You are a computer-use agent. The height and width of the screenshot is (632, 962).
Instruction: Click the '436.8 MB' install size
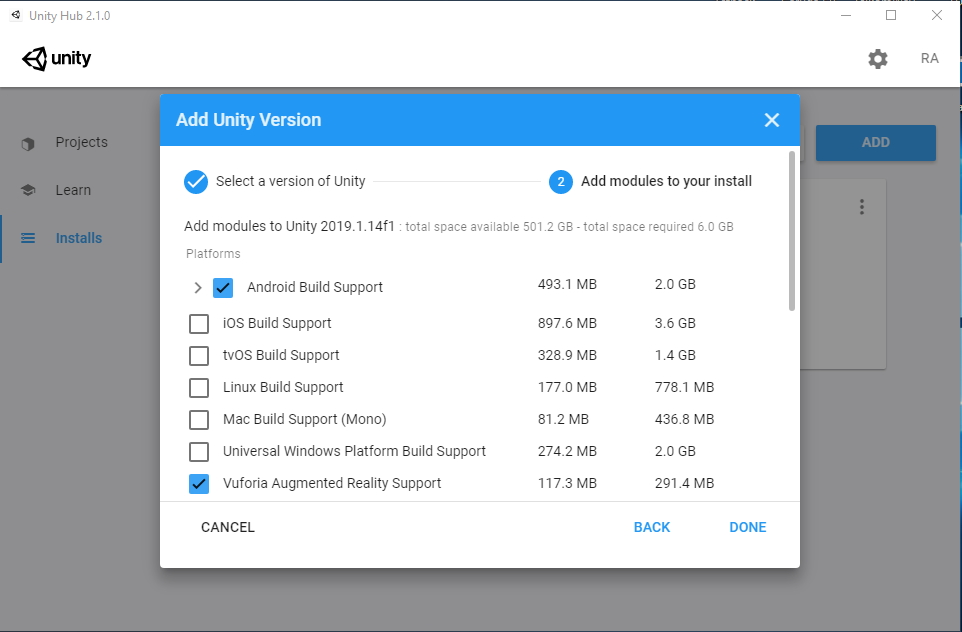(684, 419)
